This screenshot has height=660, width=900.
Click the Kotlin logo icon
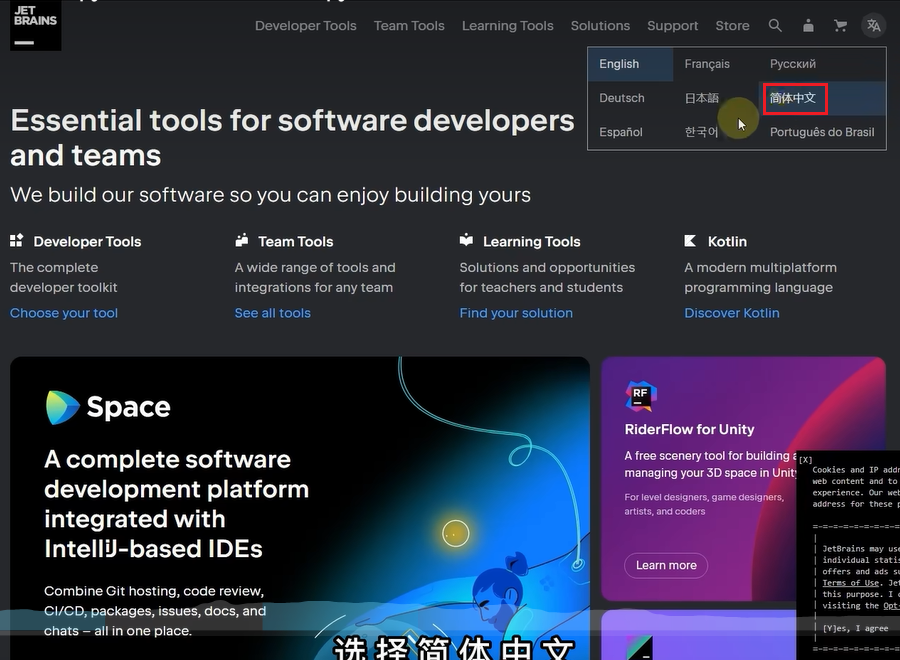(690, 240)
